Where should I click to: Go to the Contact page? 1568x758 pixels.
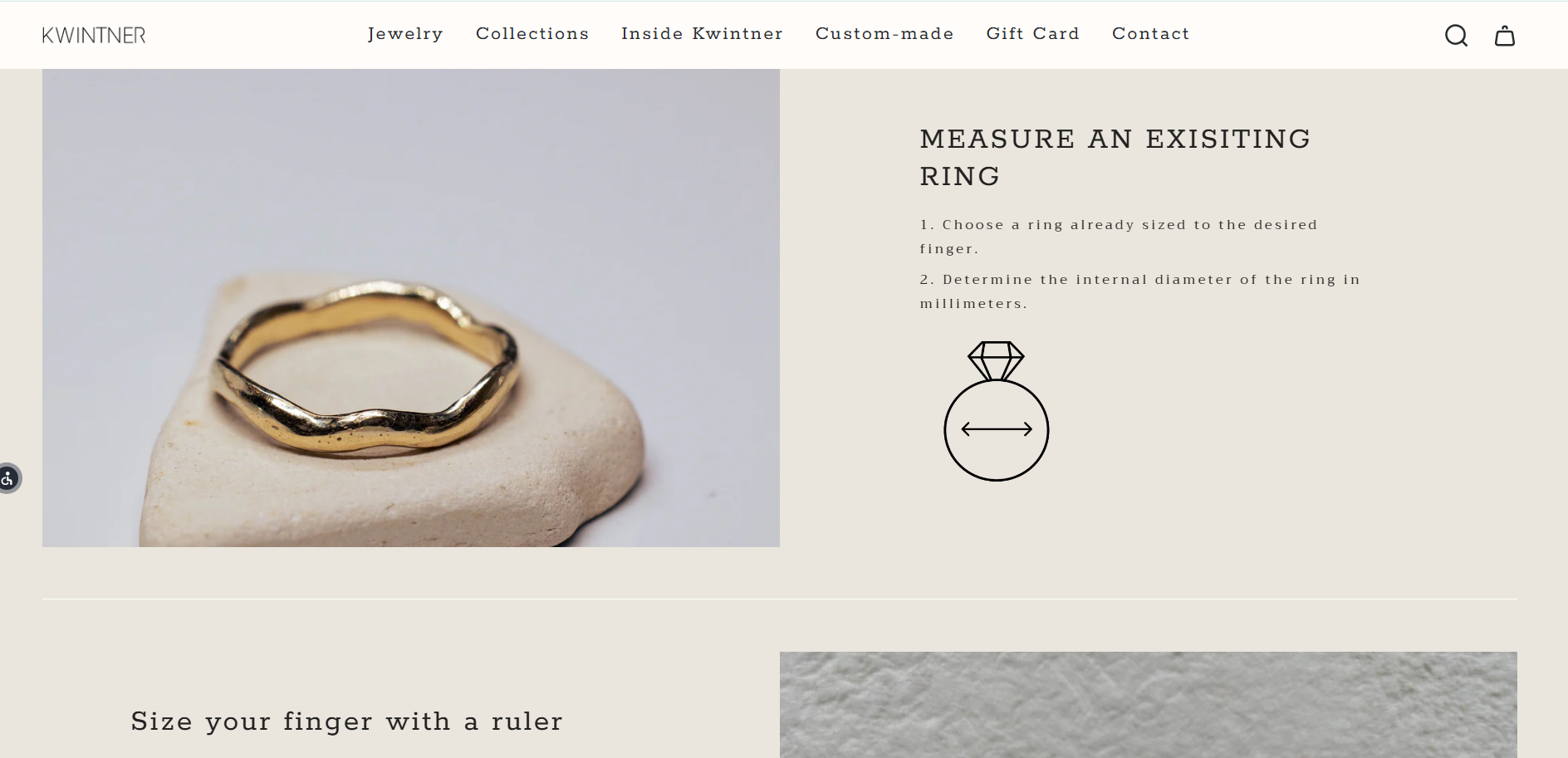1151,33
